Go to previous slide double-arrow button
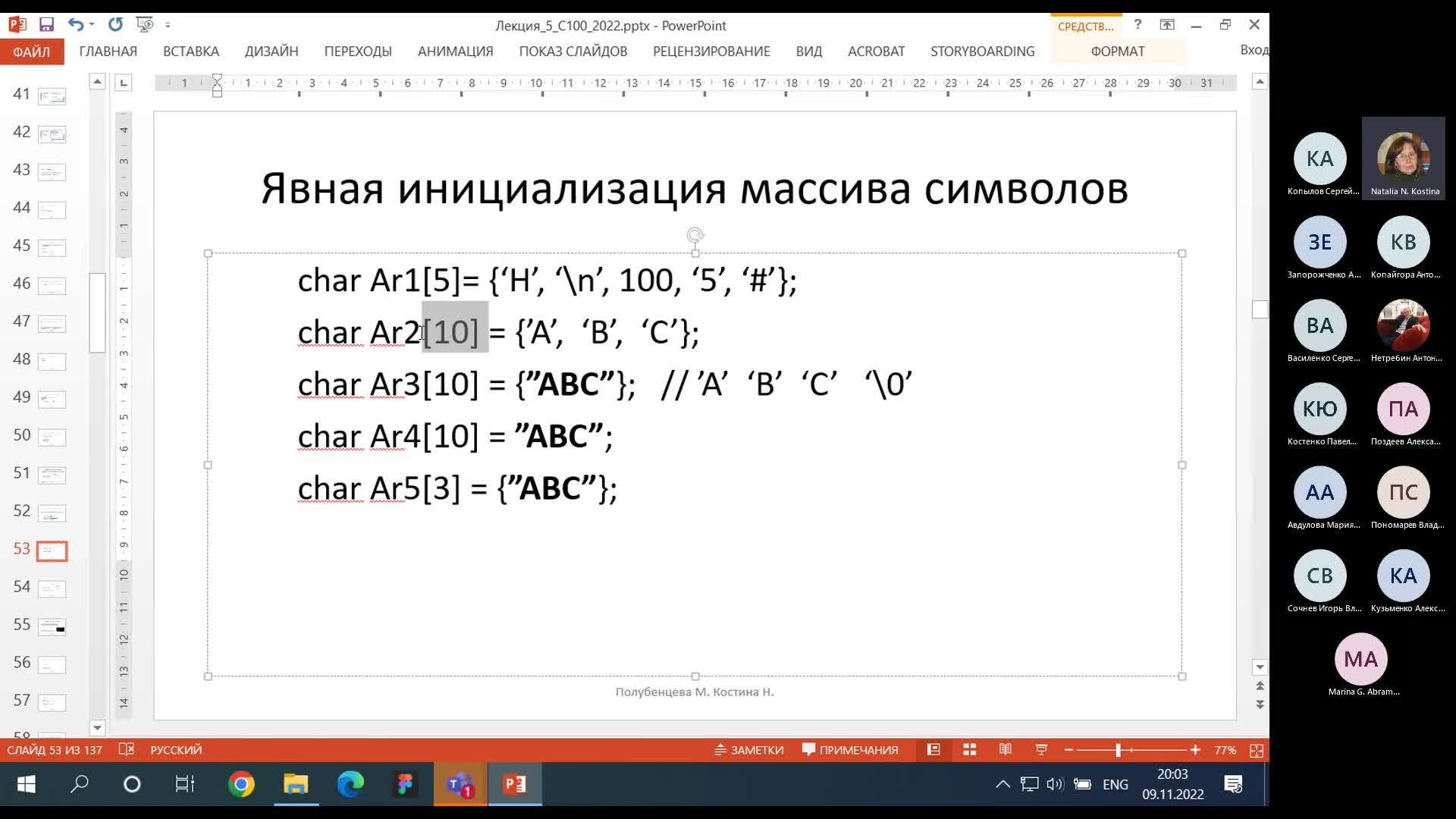1456x819 pixels. [x=1260, y=686]
